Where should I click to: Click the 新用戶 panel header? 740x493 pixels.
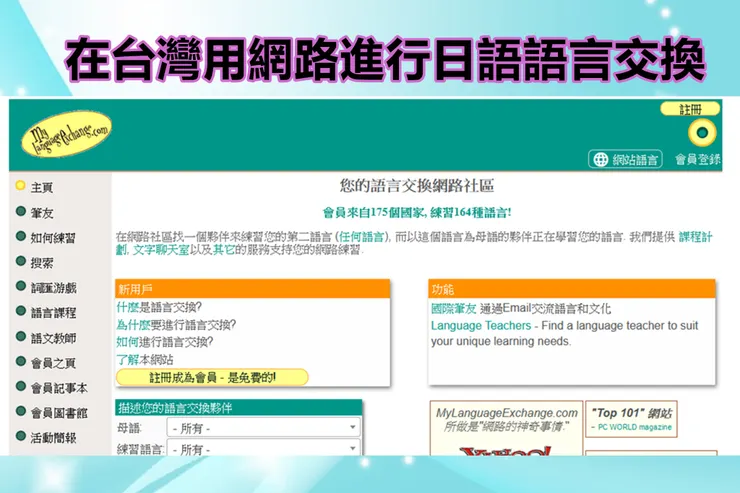click(252, 289)
